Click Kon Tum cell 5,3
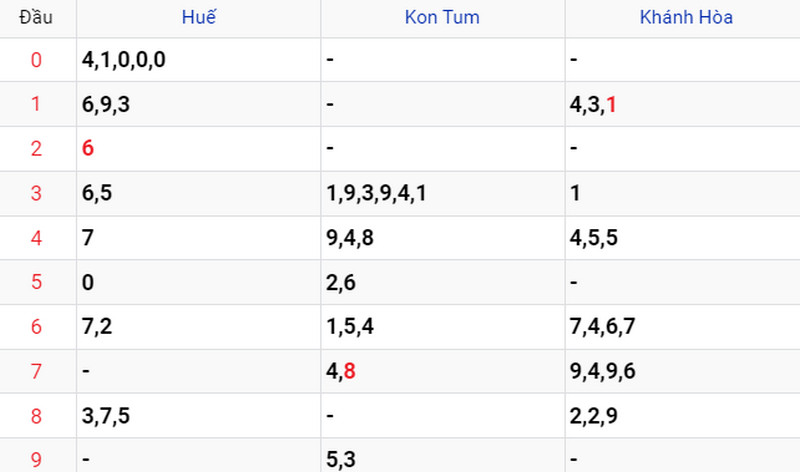800x472 pixels. 340,460
